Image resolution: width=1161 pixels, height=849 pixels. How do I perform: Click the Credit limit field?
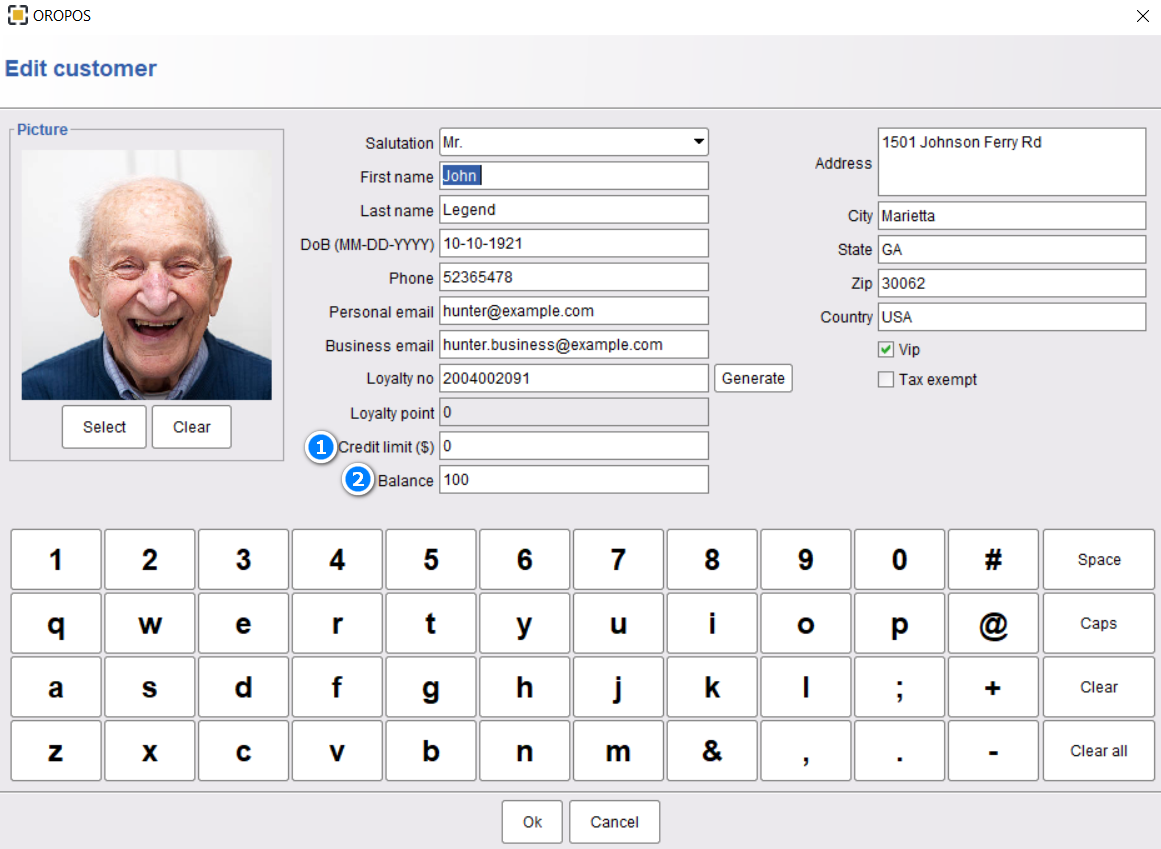click(574, 446)
